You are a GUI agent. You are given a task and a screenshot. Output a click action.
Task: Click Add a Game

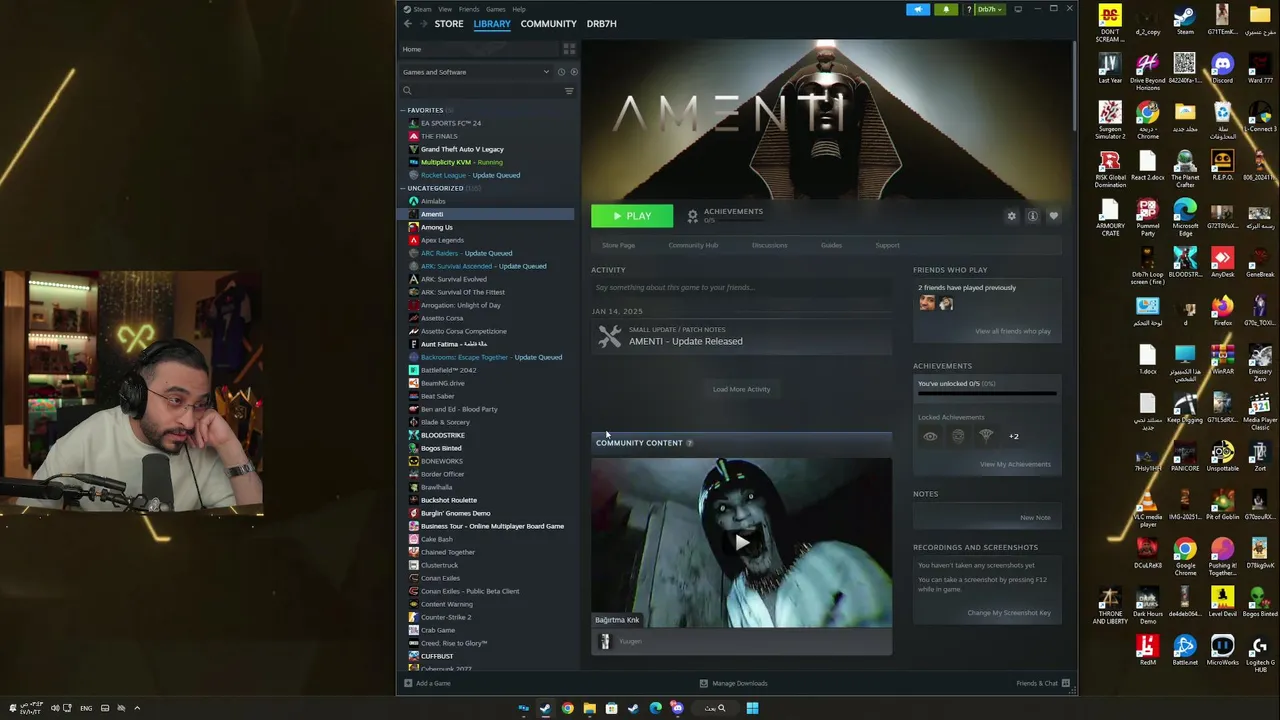pos(427,683)
